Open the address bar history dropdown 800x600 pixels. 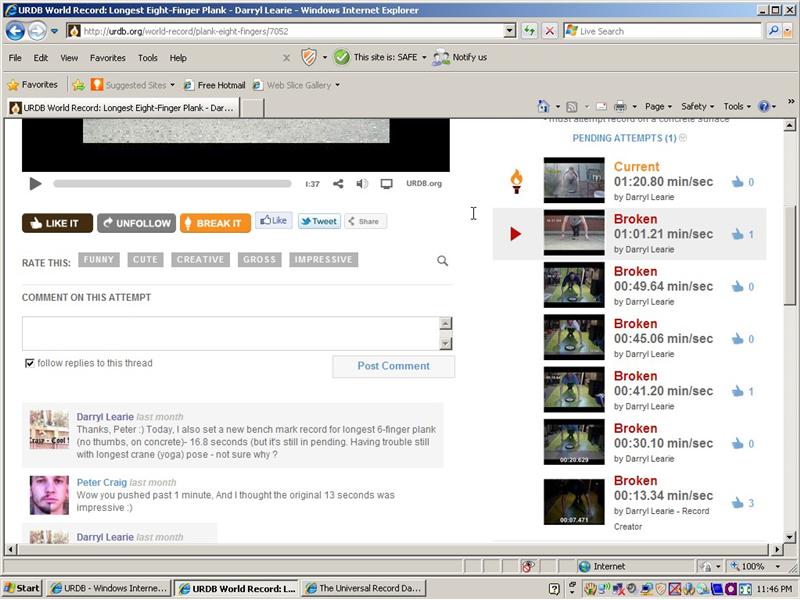tap(509, 31)
